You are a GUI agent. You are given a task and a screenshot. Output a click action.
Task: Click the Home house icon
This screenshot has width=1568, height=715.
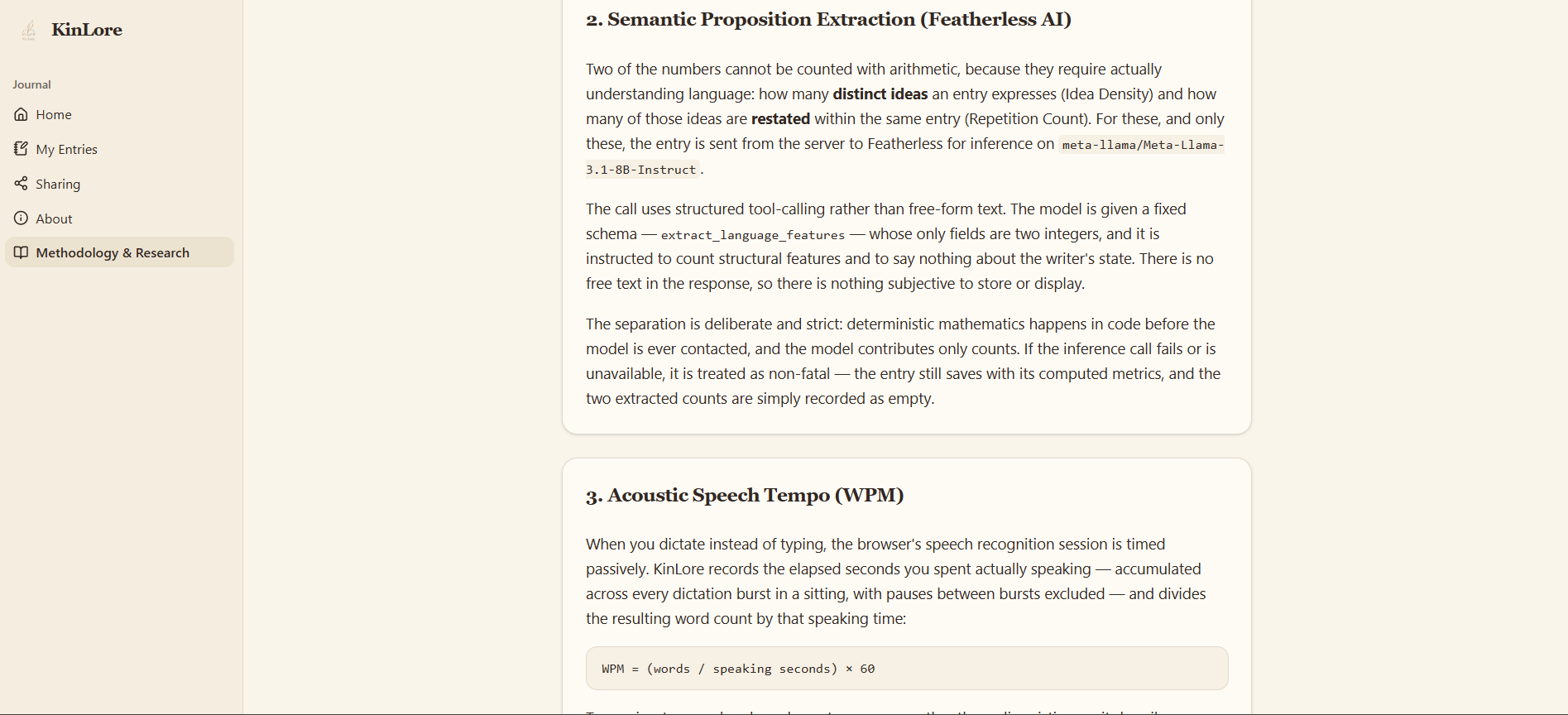22,114
